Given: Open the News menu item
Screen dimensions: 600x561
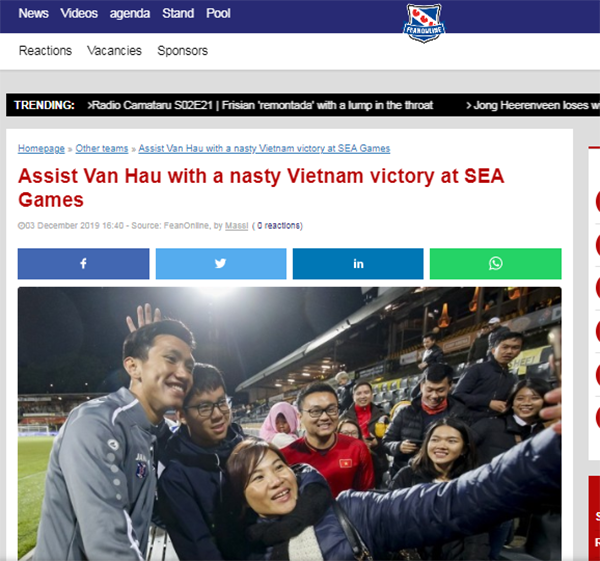Looking at the screenshot, I should pos(34,13).
